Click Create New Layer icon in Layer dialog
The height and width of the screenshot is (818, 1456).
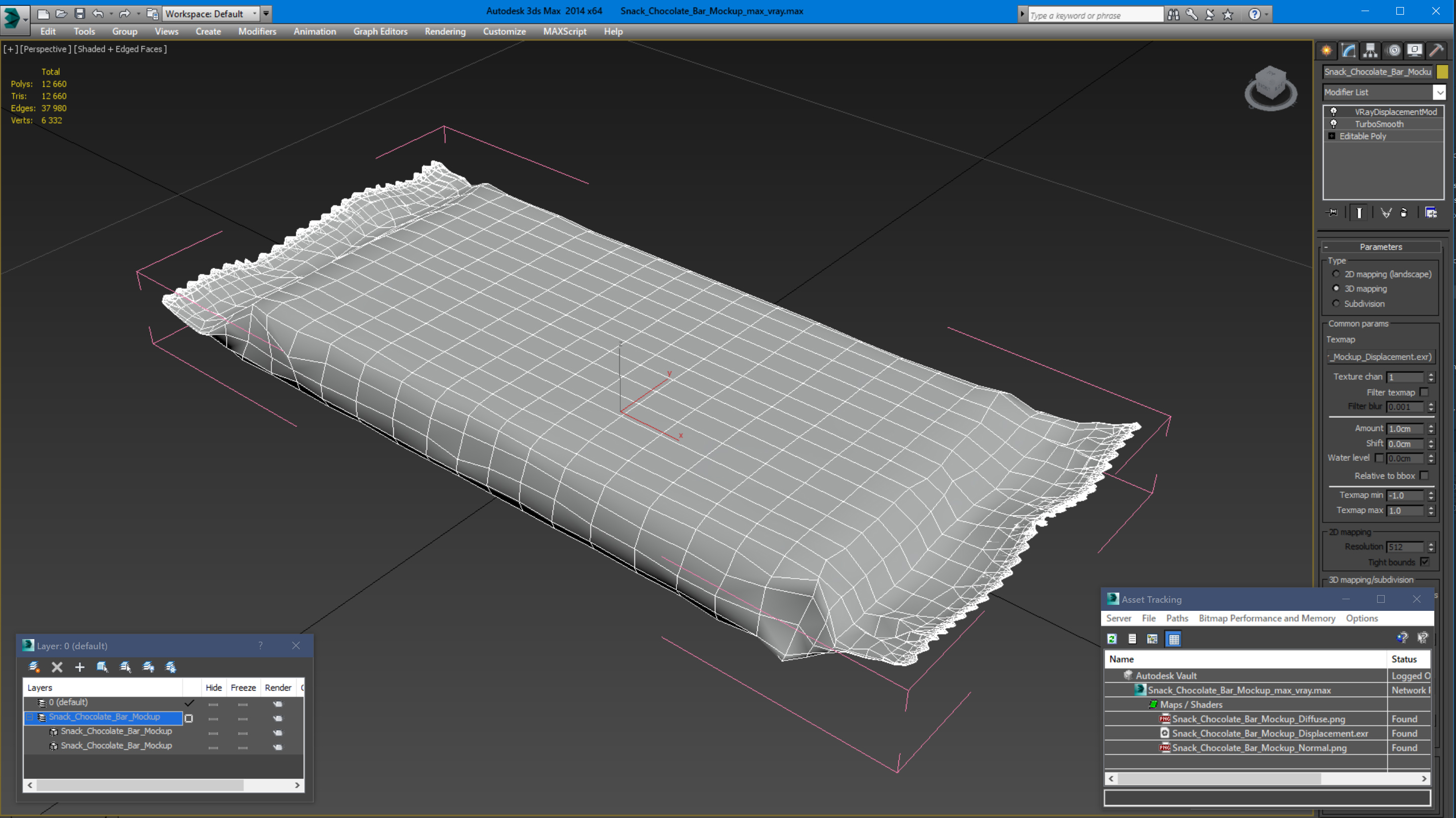pyautogui.click(x=34, y=667)
